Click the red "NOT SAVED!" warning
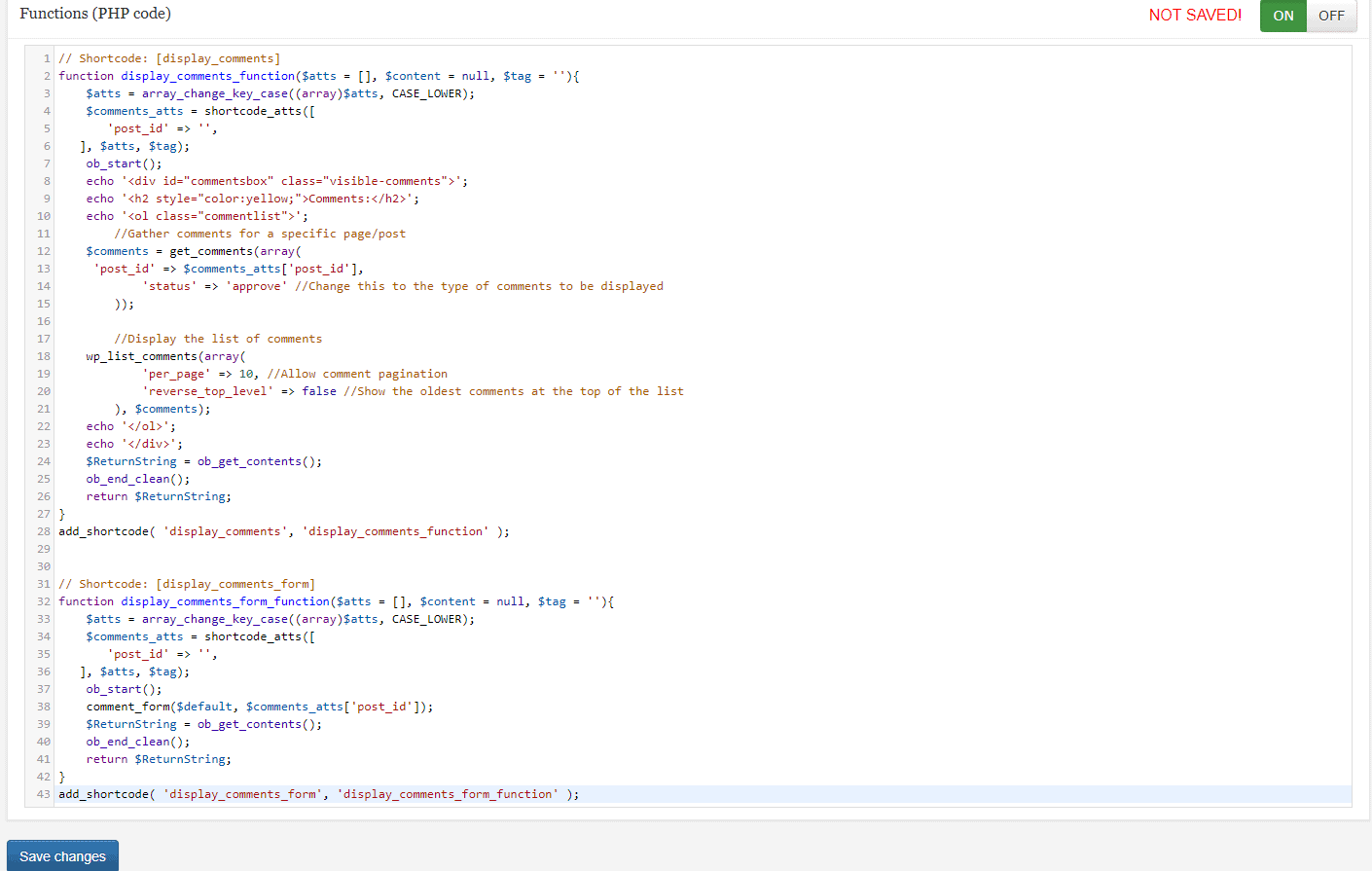The image size is (1372, 871). [x=1195, y=15]
